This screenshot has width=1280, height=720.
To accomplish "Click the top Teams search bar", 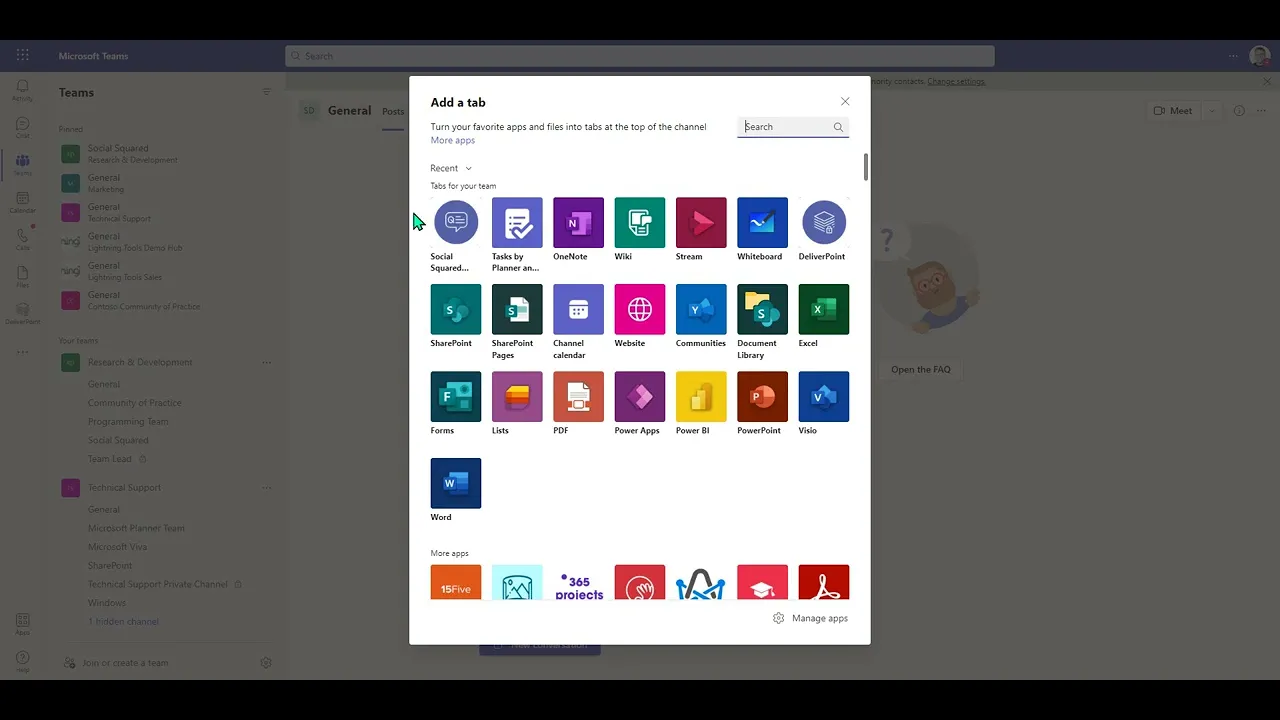I will [x=640, y=56].
